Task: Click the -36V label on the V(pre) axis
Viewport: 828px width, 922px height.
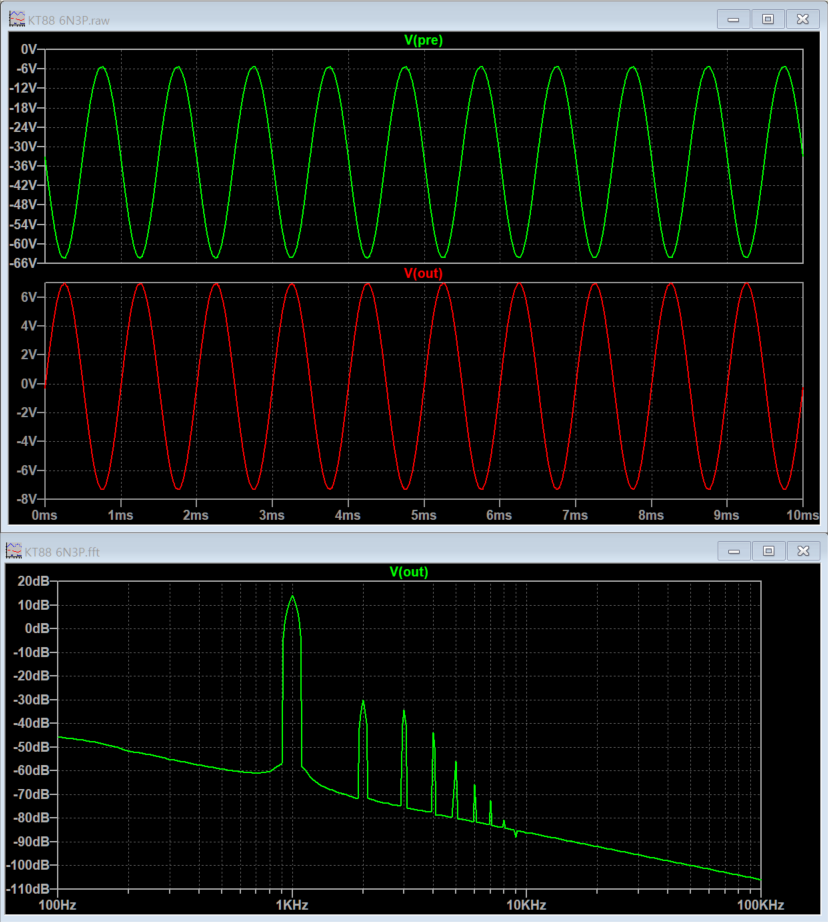Action: [22, 166]
